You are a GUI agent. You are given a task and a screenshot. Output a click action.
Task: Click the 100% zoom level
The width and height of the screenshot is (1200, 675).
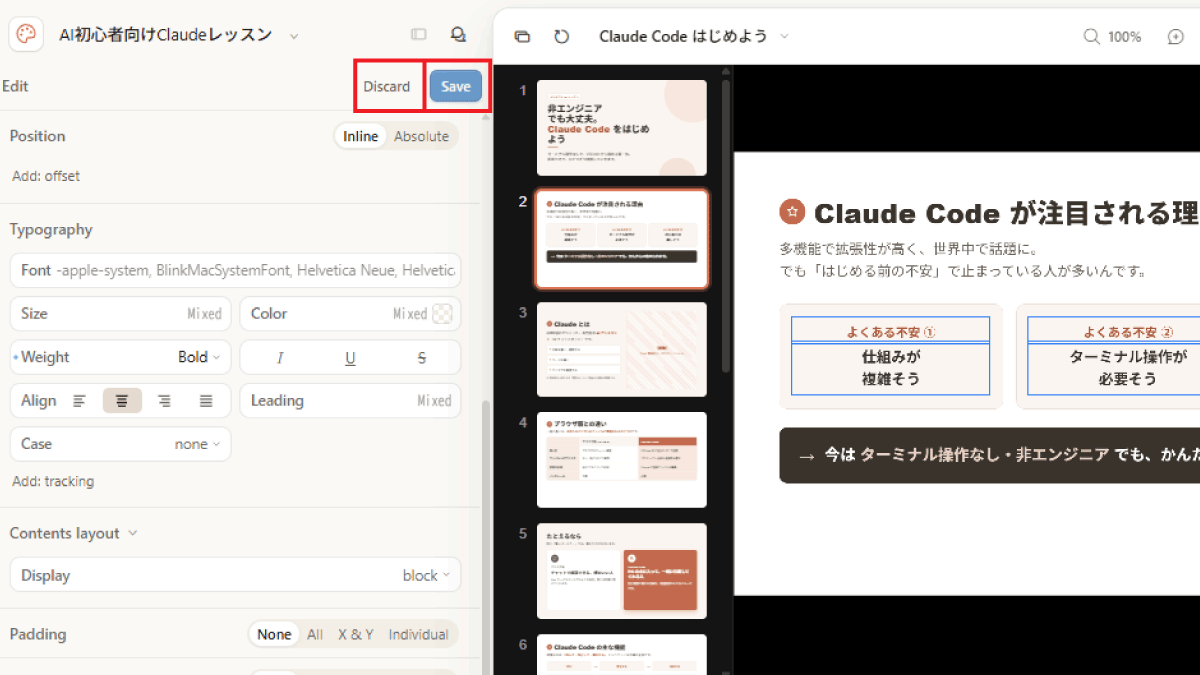coord(1124,37)
